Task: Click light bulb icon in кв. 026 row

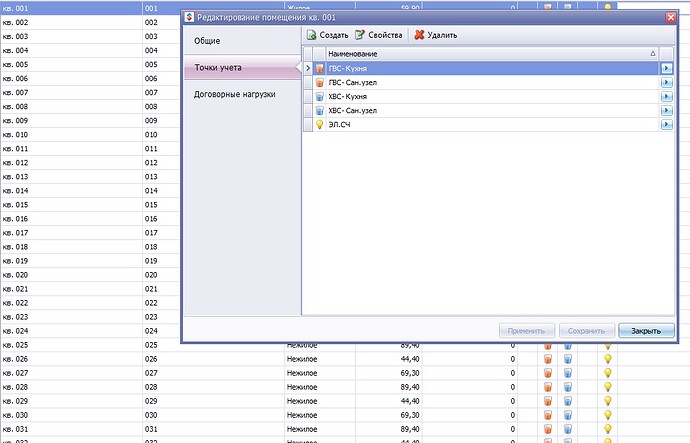Action: coord(608,359)
